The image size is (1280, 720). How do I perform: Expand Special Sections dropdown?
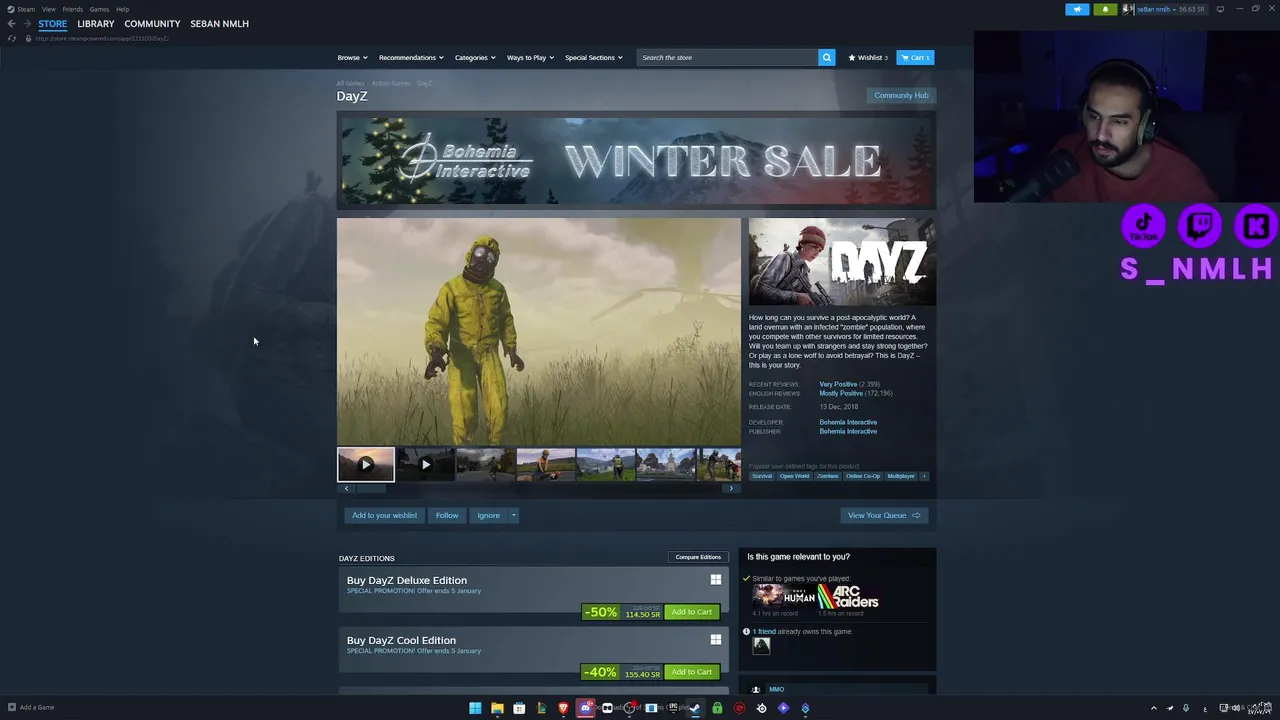click(x=594, y=57)
